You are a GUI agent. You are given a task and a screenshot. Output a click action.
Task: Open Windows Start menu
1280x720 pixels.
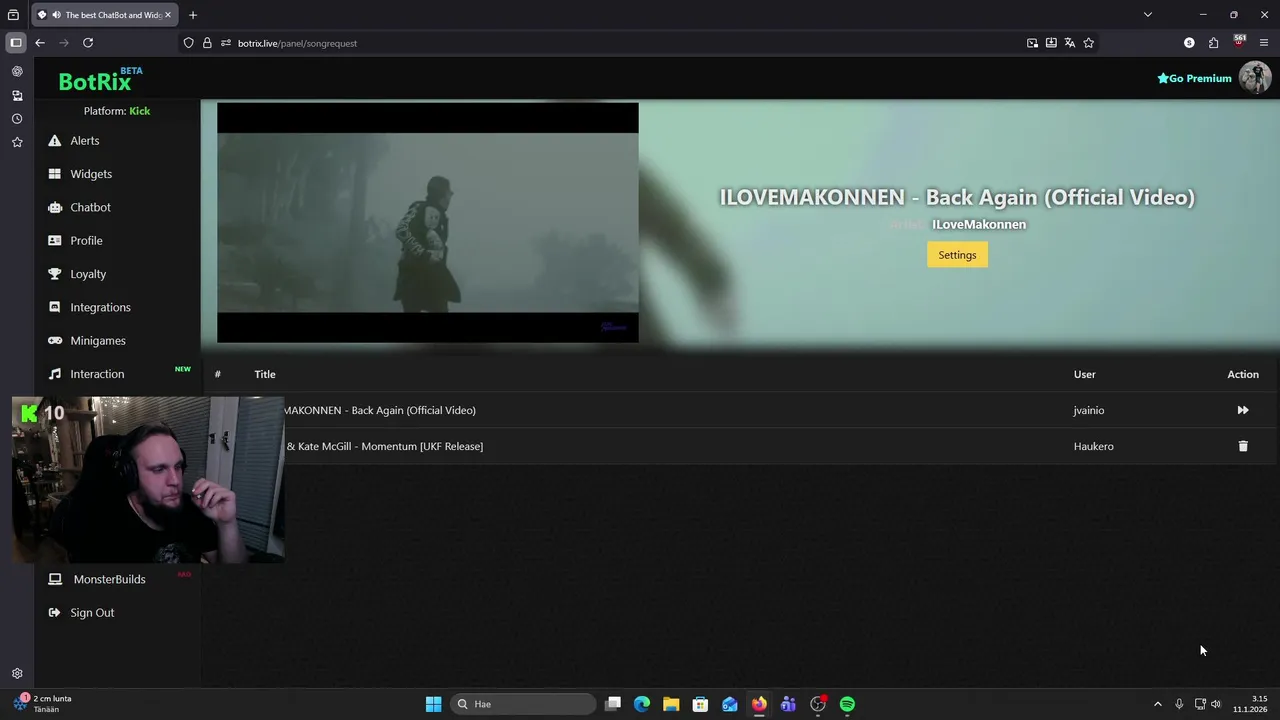click(x=433, y=704)
